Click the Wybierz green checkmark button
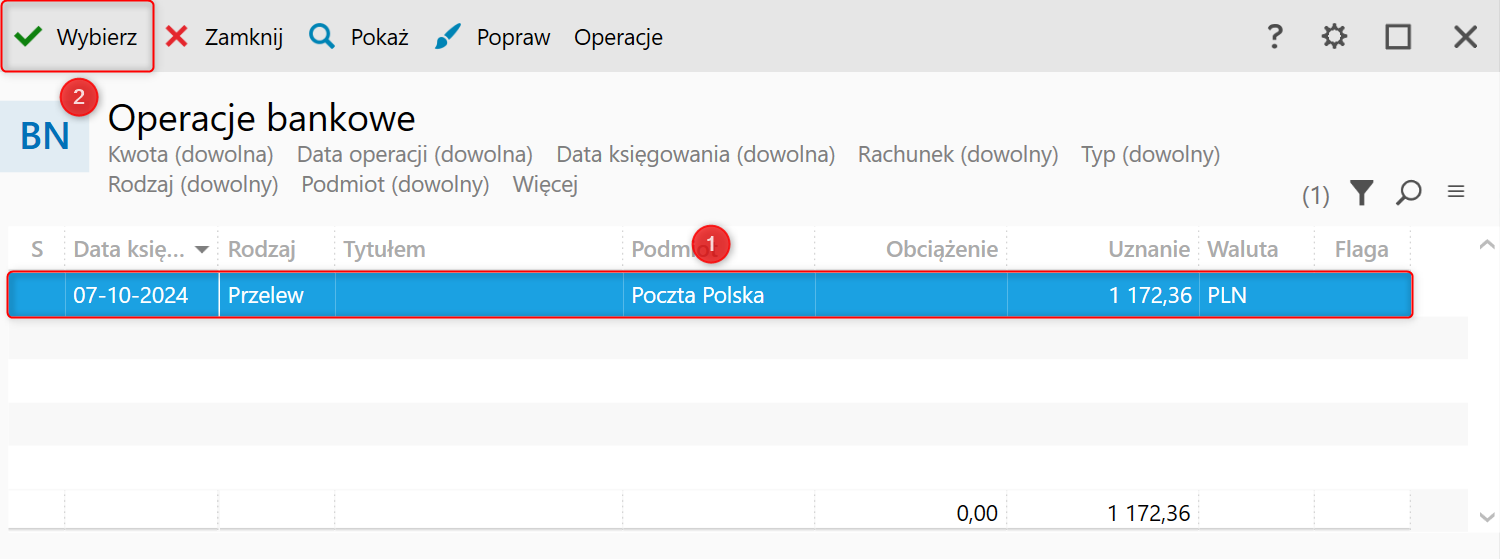The height and width of the screenshot is (559, 1500). pos(77,38)
